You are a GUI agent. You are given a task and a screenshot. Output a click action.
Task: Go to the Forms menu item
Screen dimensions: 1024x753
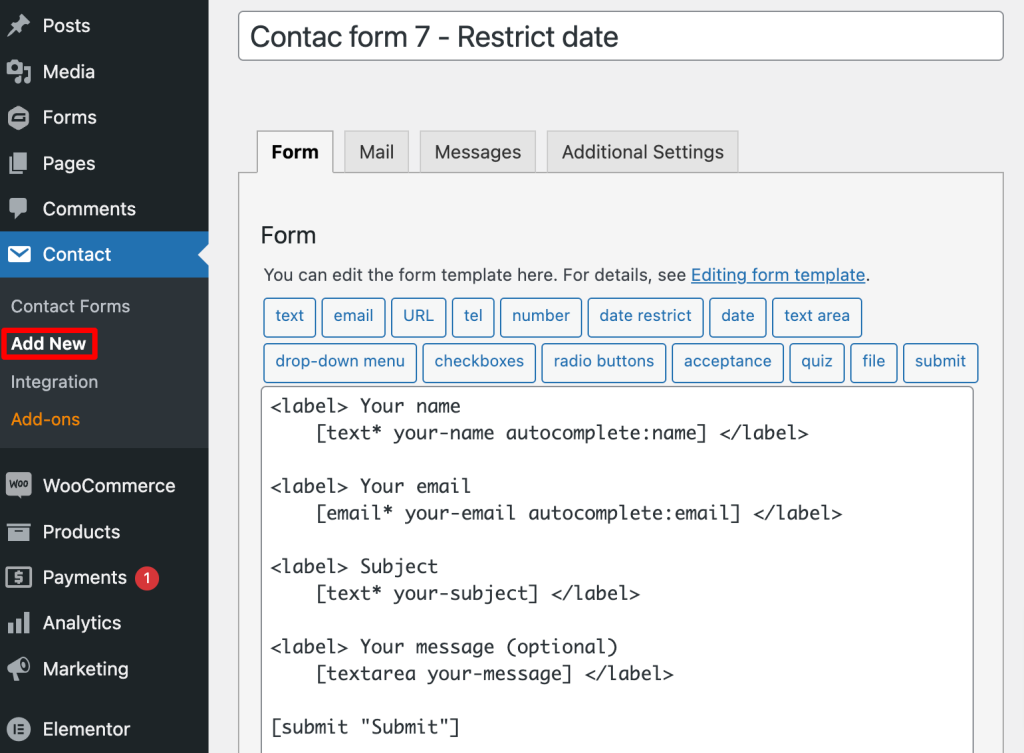(x=104, y=118)
